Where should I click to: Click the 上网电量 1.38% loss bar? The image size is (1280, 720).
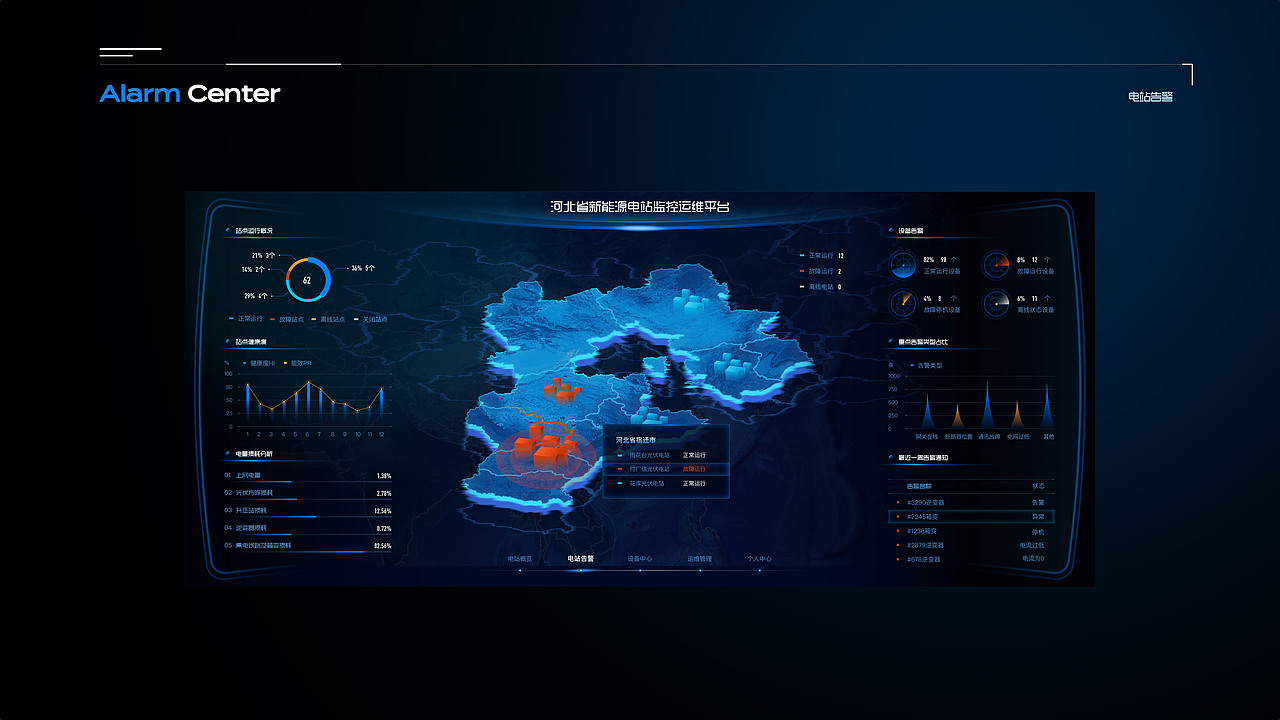point(307,477)
